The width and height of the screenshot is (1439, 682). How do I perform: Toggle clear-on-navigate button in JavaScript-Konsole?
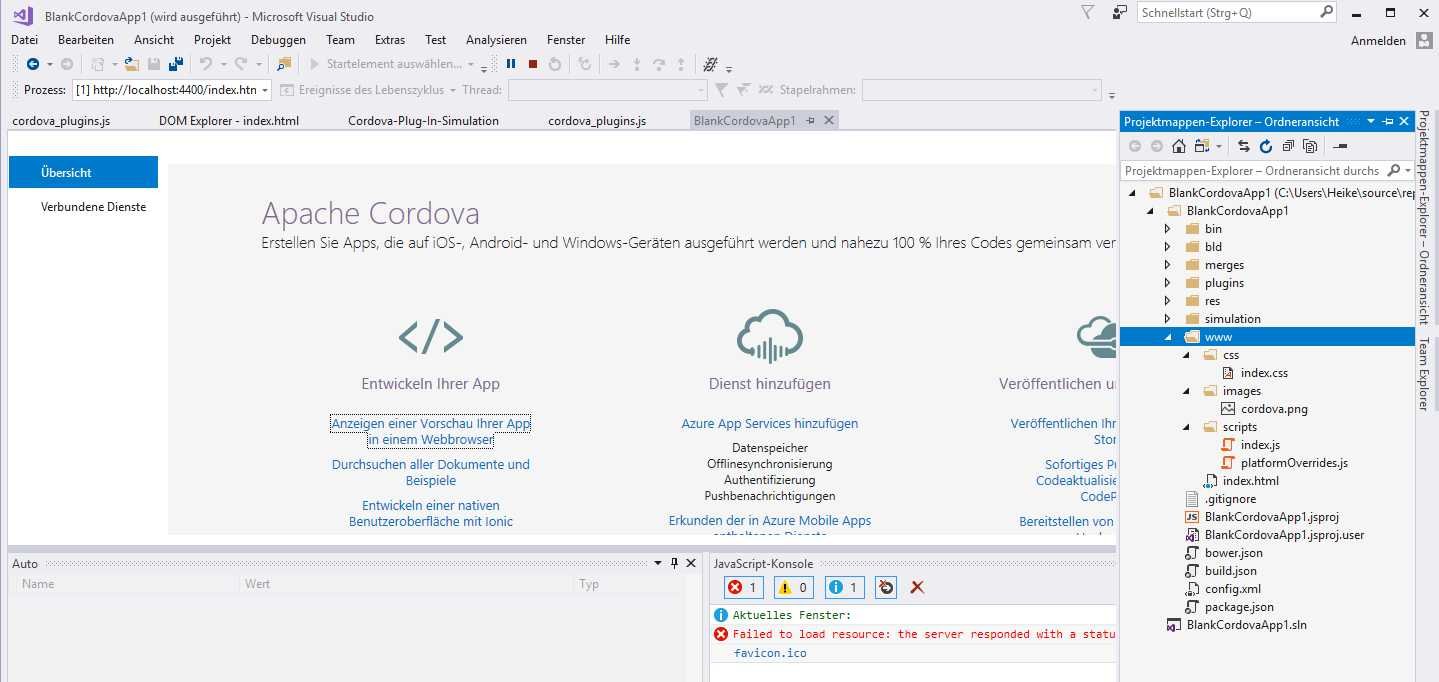click(x=886, y=588)
